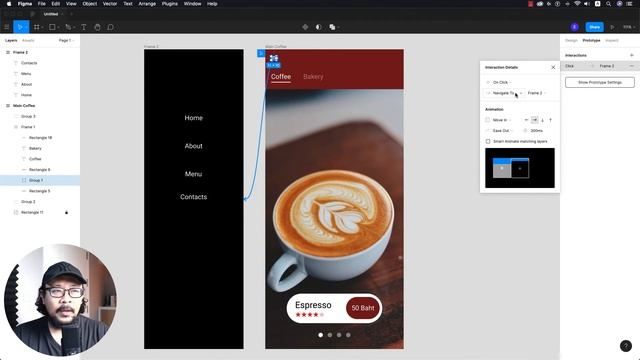Open macOS Spotlight search icon

[x=608, y=4]
